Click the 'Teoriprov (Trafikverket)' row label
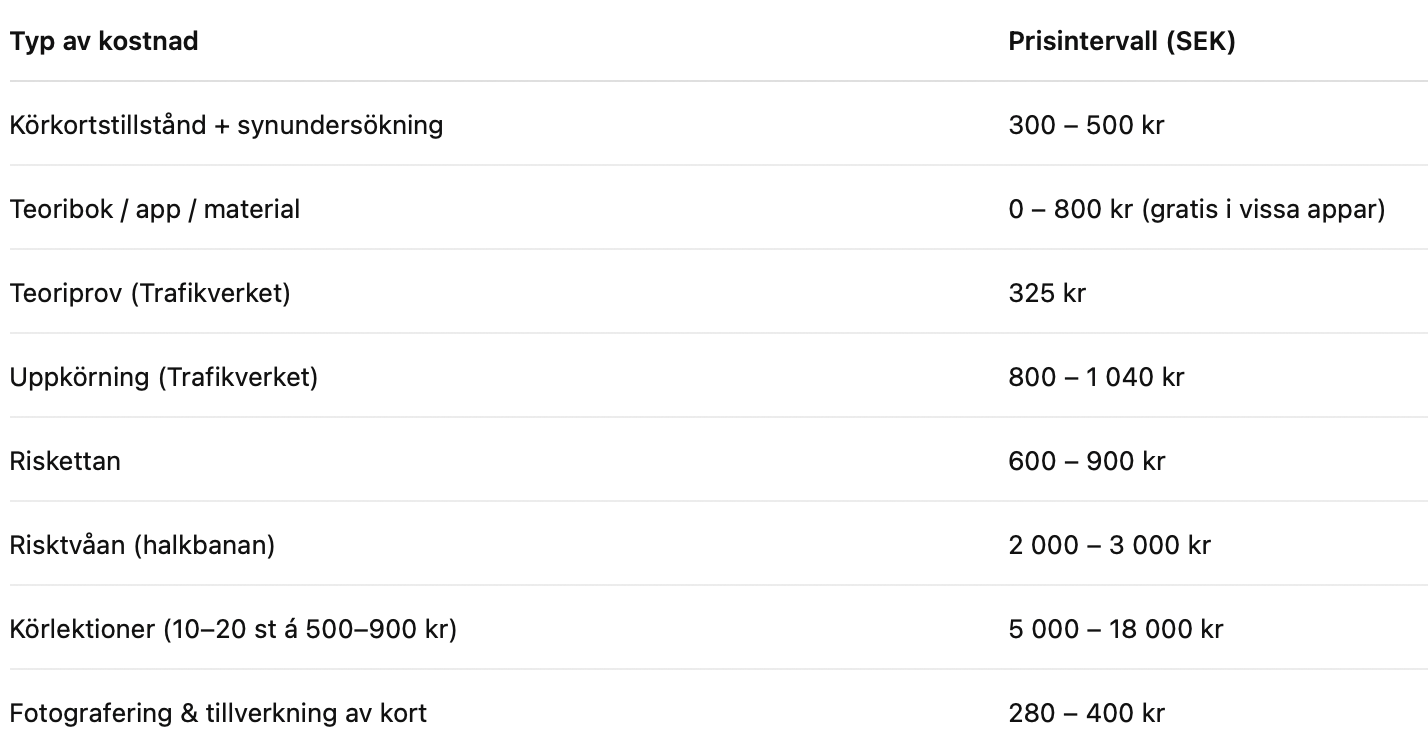The image size is (1428, 744). 150,293
